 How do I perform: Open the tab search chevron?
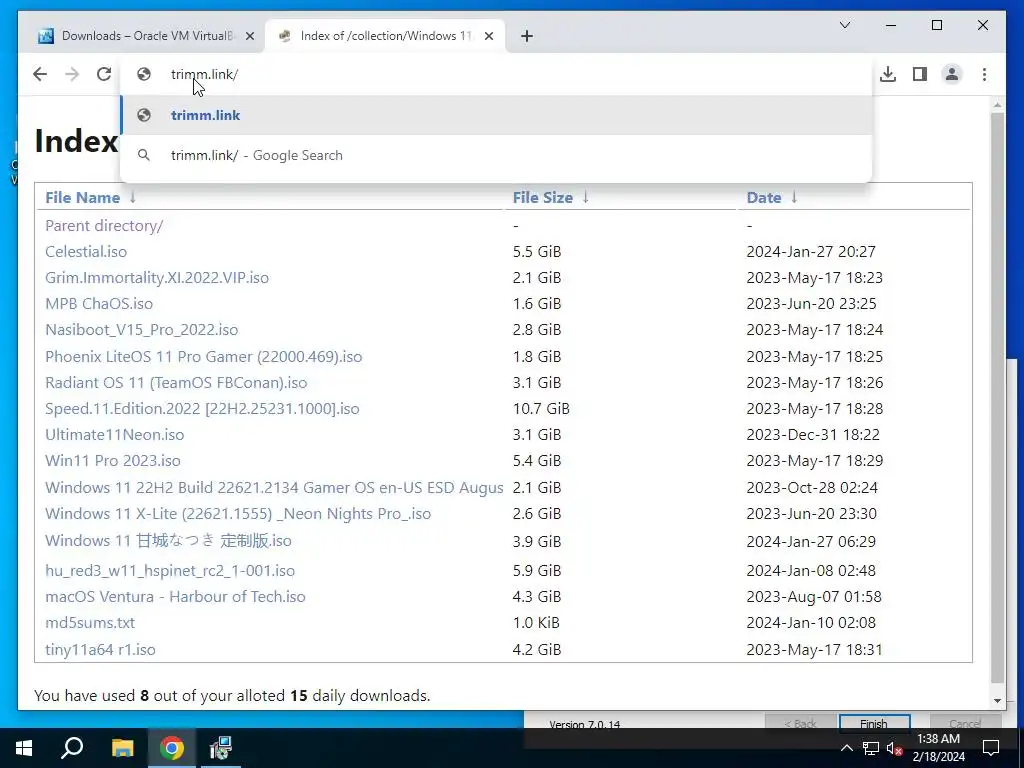844,25
